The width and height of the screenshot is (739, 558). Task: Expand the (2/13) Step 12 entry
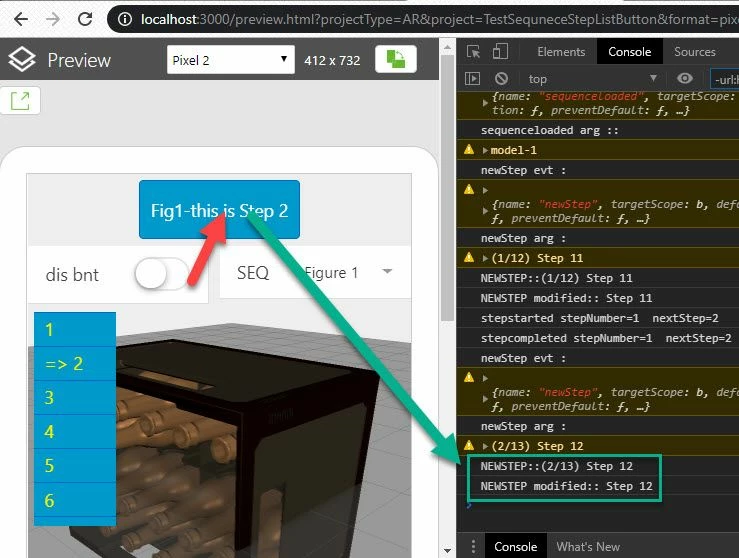click(x=485, y=446)
